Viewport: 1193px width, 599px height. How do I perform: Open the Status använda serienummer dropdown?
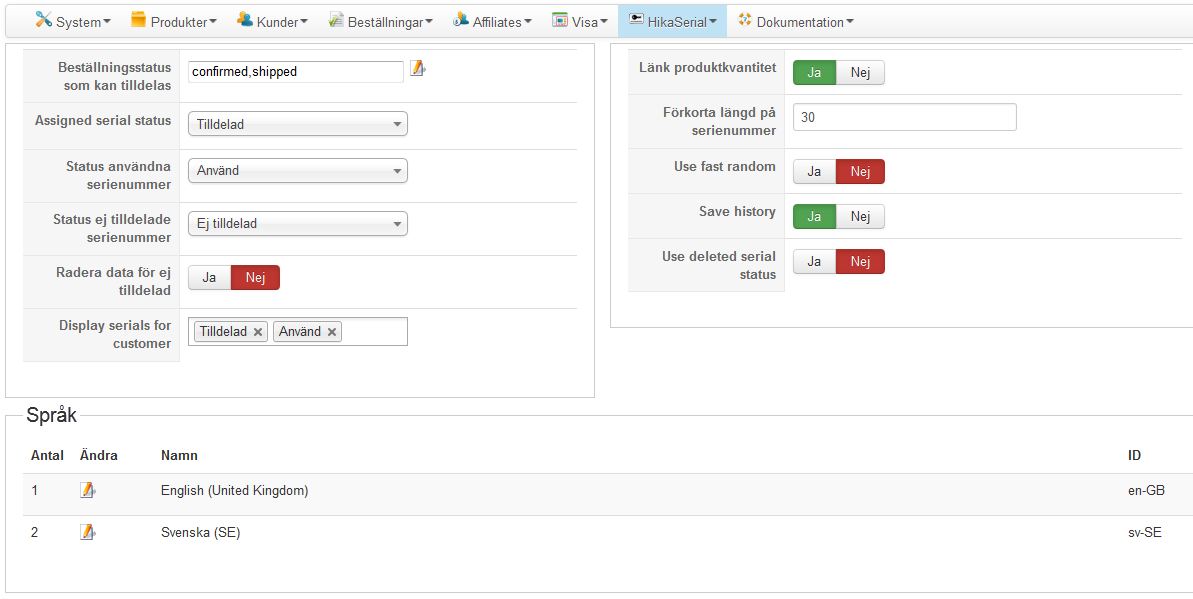click(297, 170)
